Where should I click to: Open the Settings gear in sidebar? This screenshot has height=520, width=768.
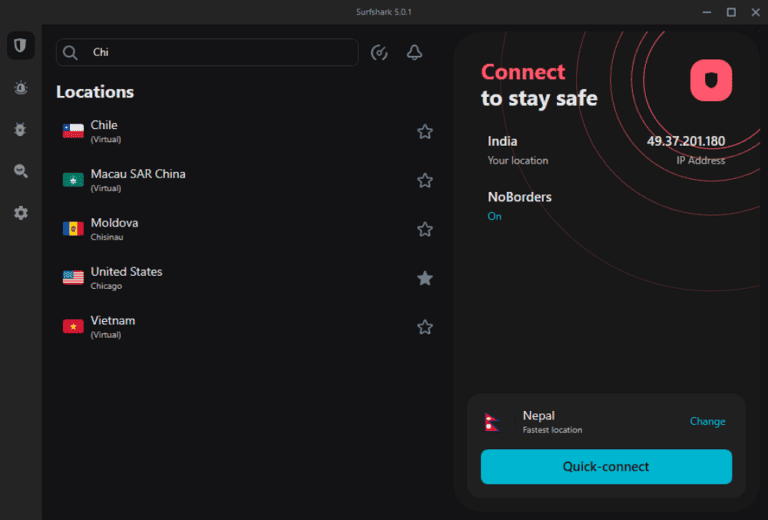(x=20, y=213)
